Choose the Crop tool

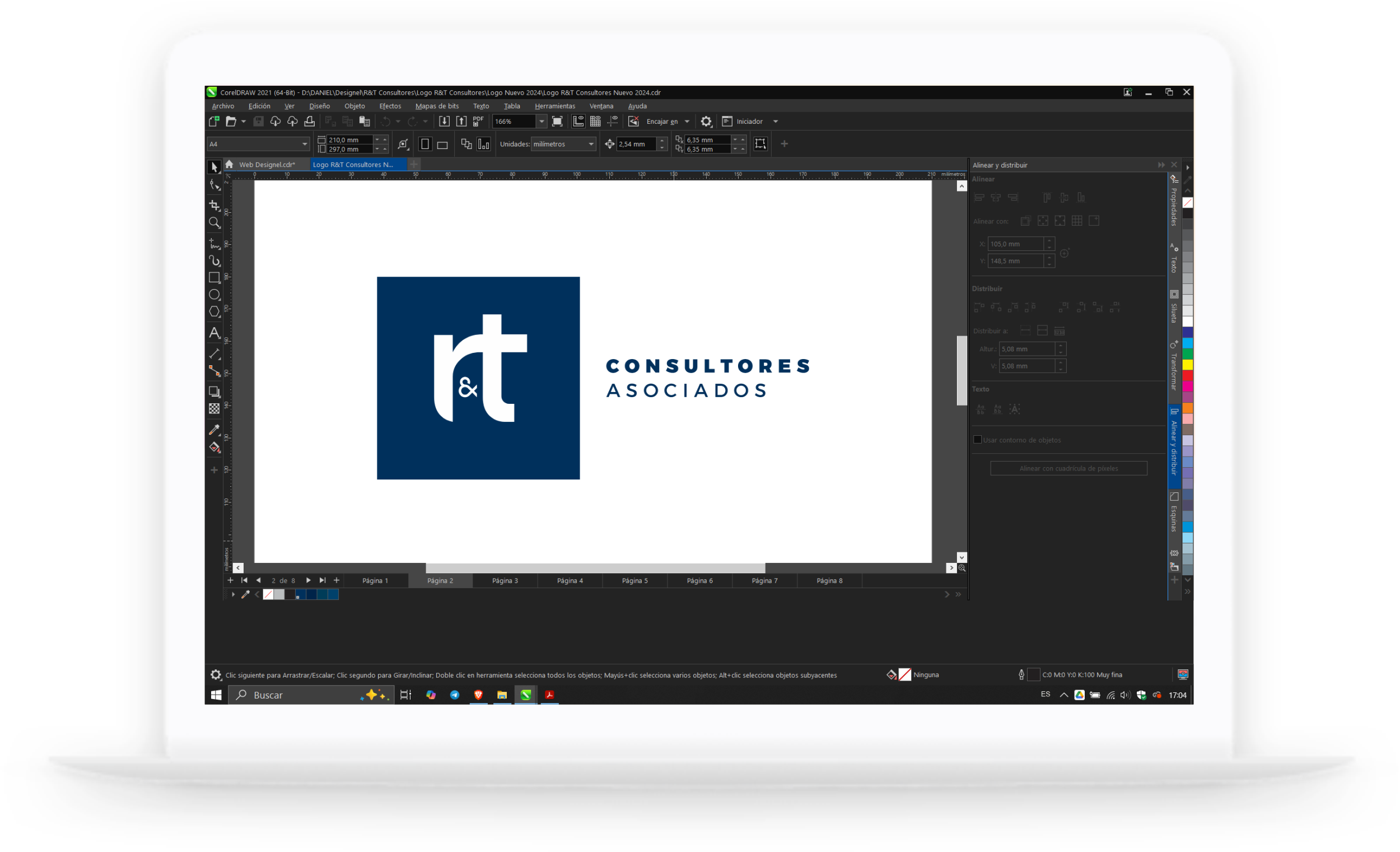pyautogui.click(x=214, y=205)
